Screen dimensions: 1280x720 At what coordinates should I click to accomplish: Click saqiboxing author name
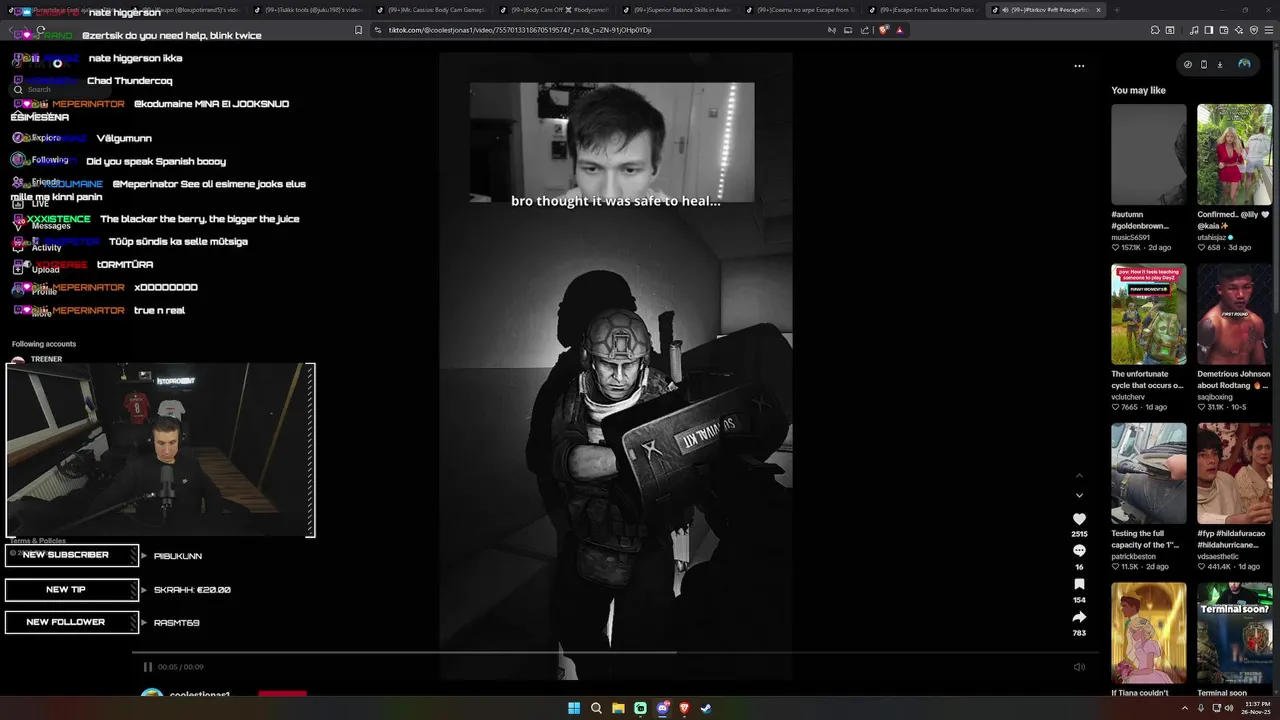pyautogui.click(x=1215, y=397)
